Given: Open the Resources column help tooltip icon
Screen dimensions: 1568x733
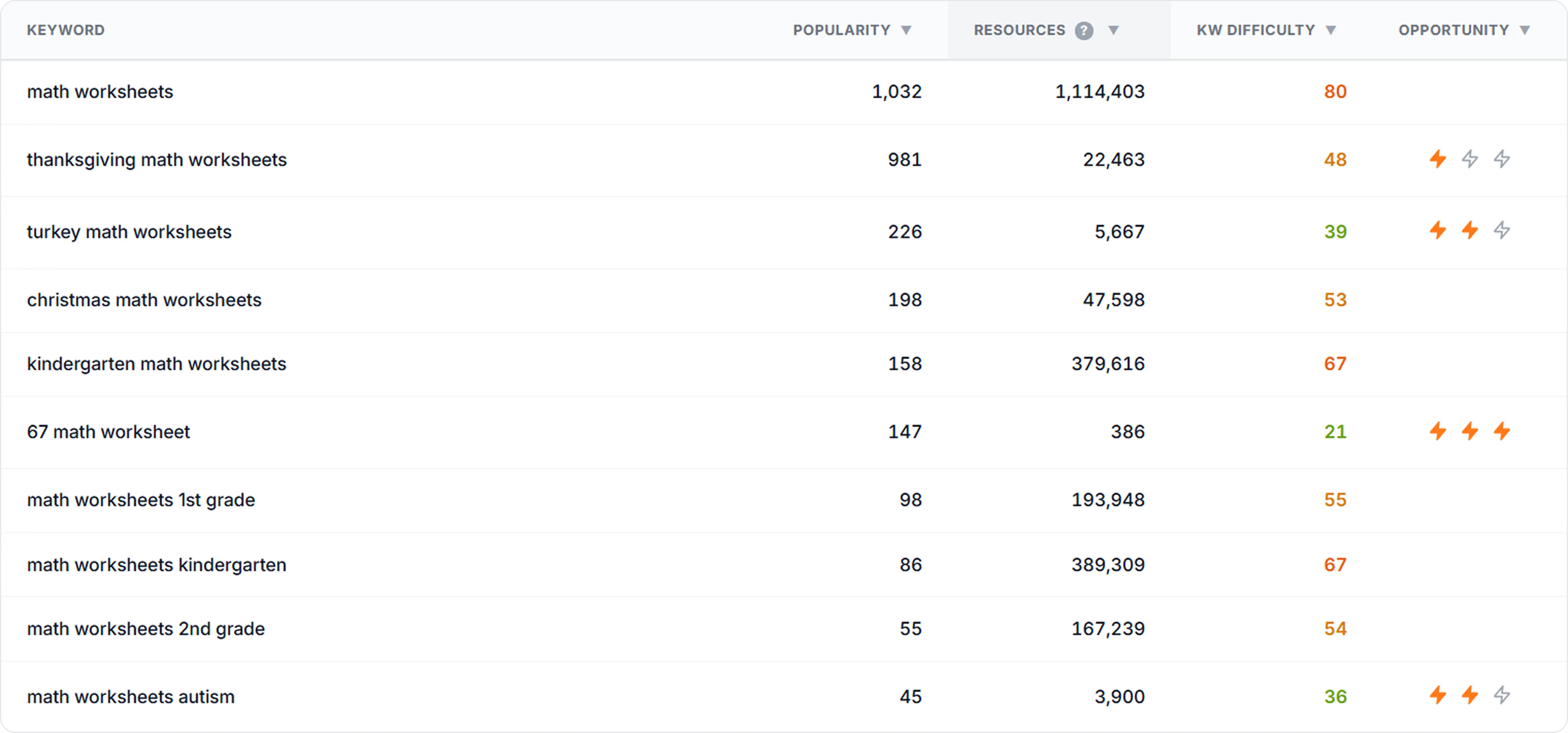Looking at the screenshot, I should [x=1084, y=31].
